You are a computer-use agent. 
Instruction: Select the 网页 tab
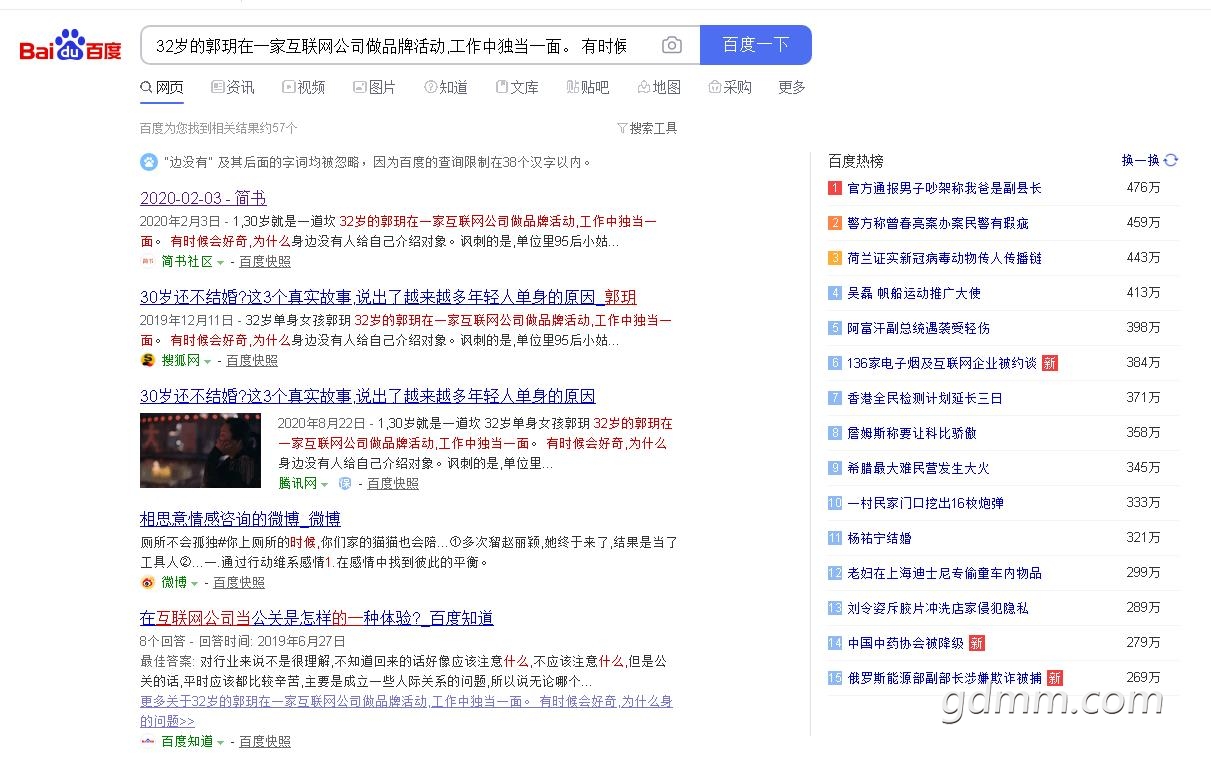pyautogui.click(x=162, y=87)
